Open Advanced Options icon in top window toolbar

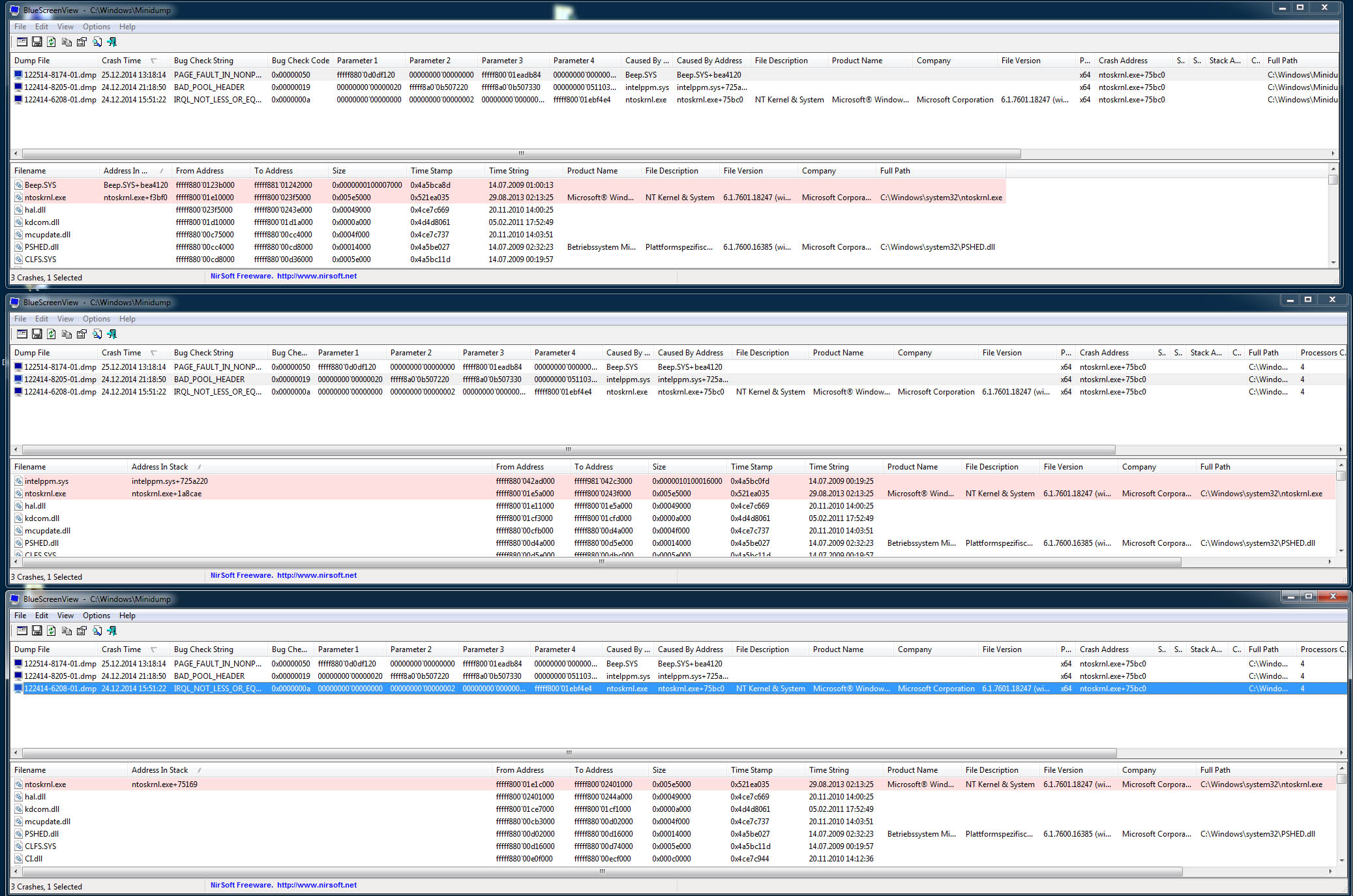point(22,42)
